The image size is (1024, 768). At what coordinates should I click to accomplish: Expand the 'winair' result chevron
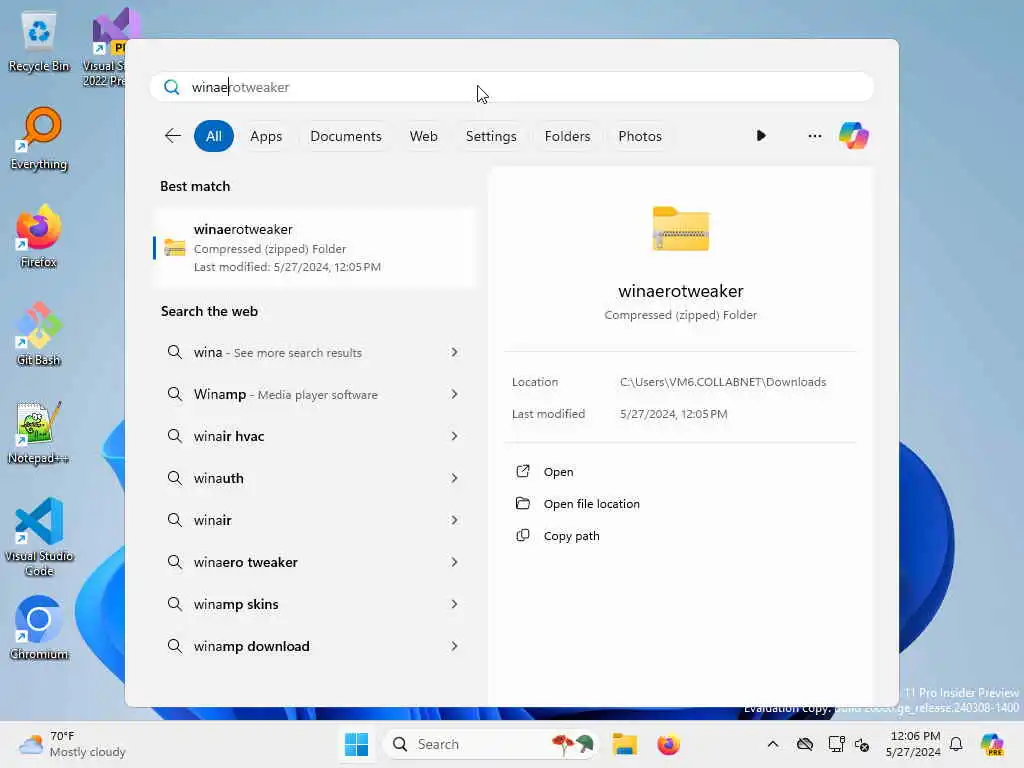point(454,520)
